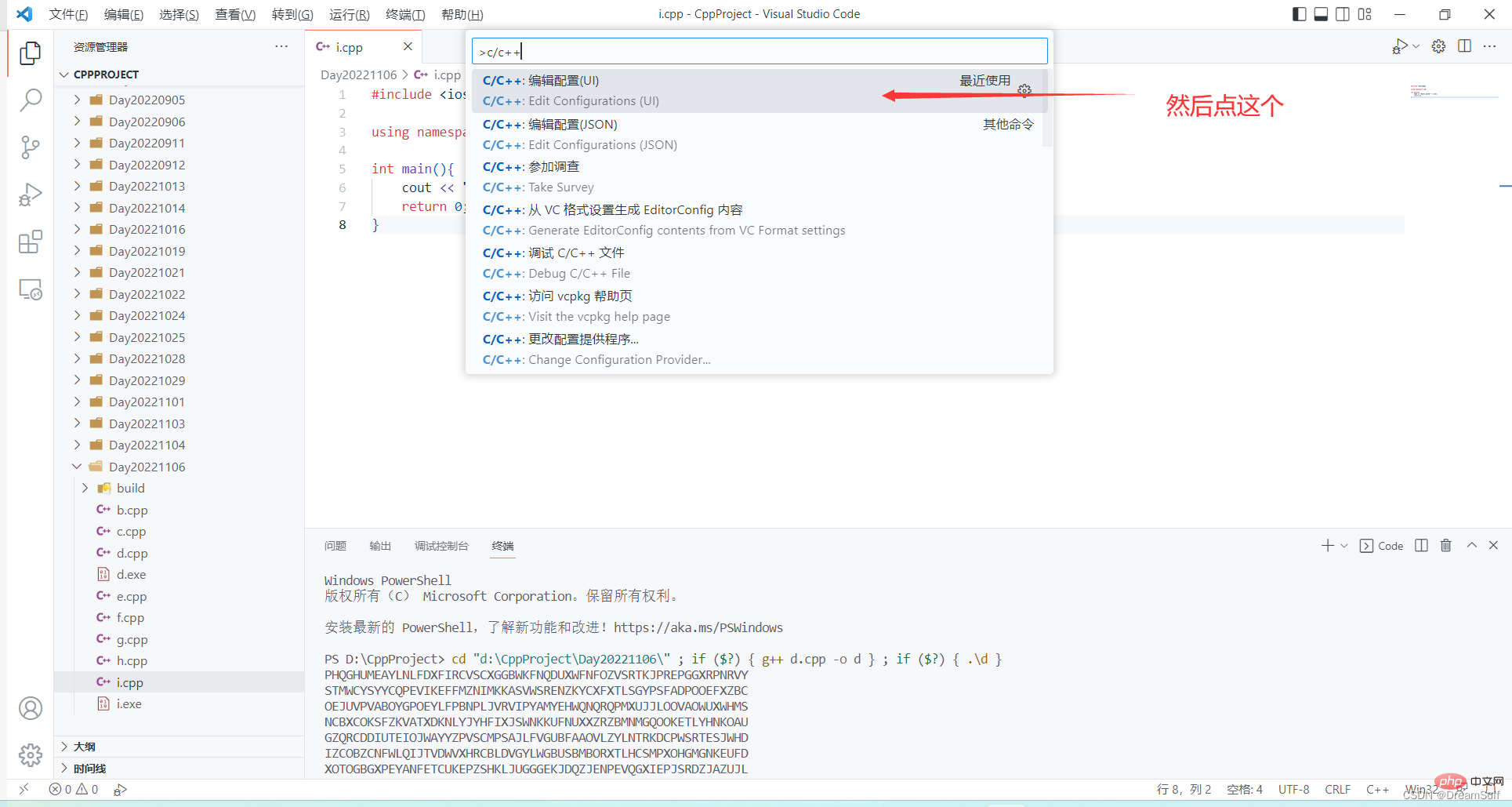1512x807 pixels.
Task: Click the command palette input field
Action: 759,52
